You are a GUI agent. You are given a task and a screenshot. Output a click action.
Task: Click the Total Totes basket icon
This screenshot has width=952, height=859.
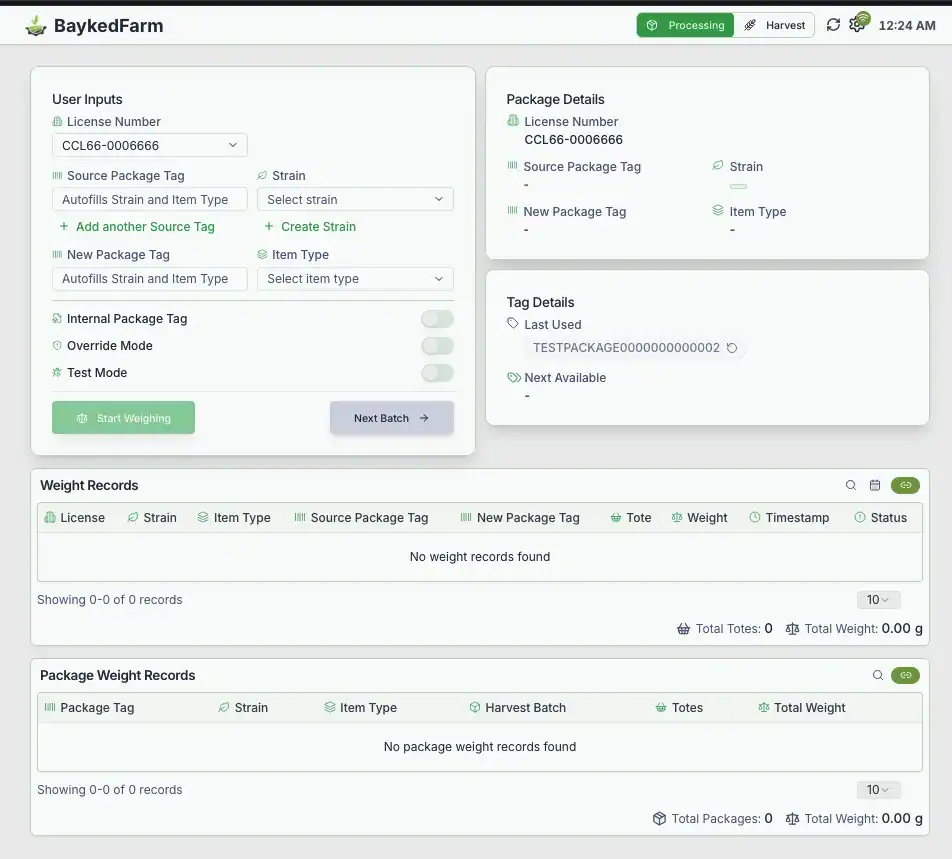[683, 629]
